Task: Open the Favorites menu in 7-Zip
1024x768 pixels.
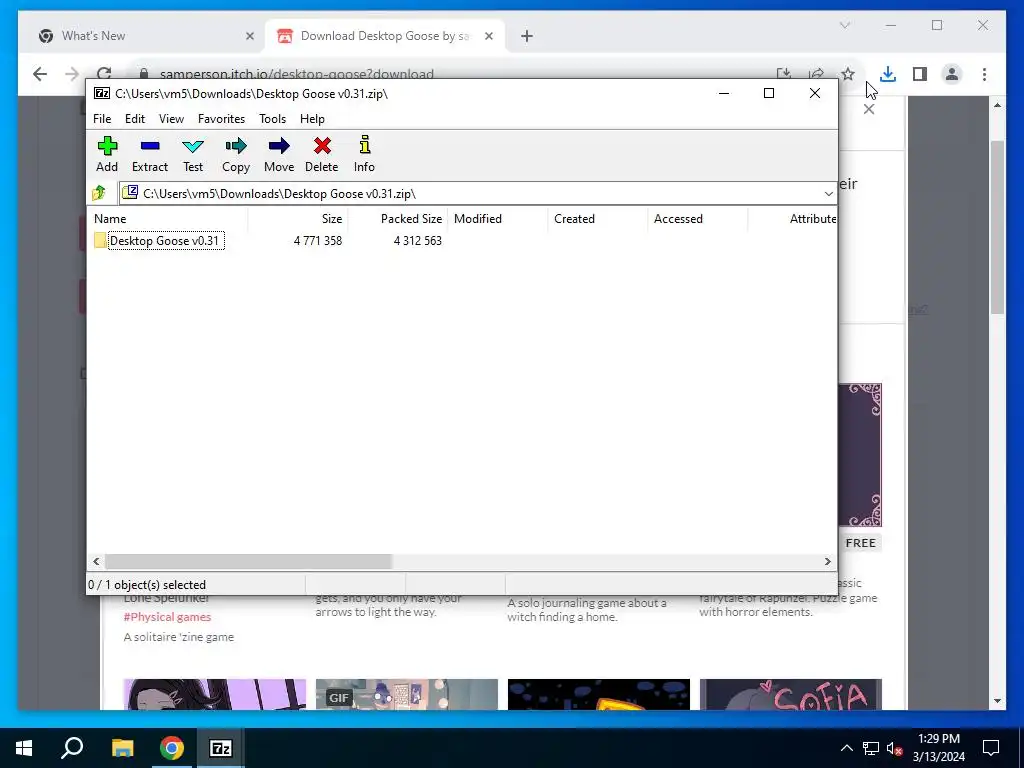Action: (221, 119)
